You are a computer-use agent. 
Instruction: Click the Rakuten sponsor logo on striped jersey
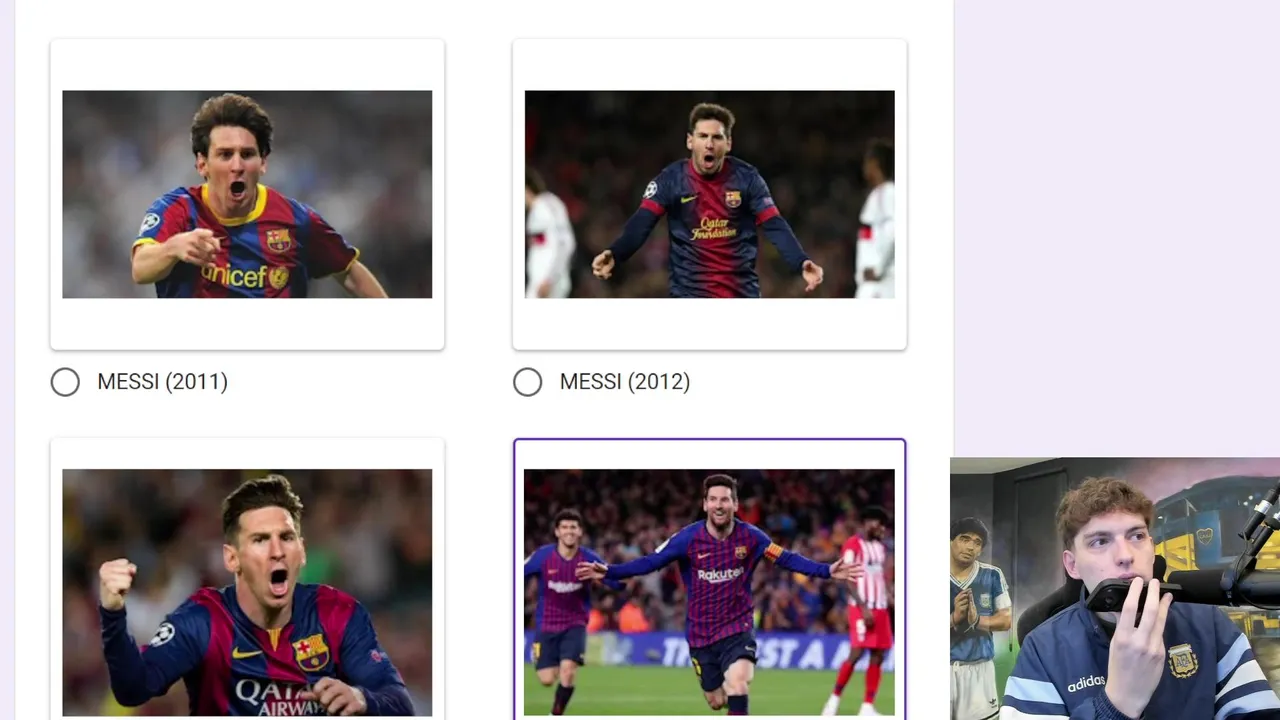[720, 574]
